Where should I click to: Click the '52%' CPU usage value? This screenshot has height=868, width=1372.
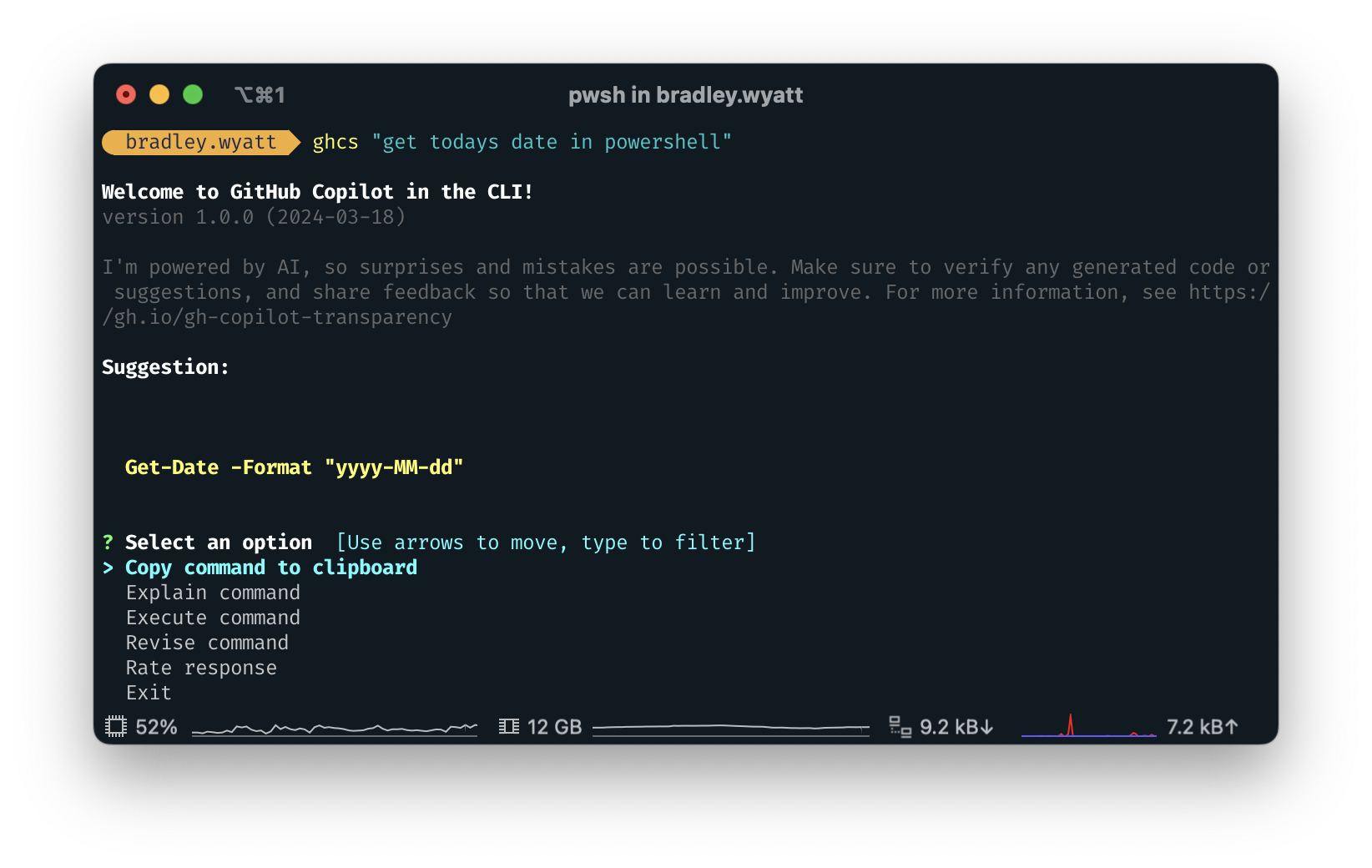(x=157, y=727)
